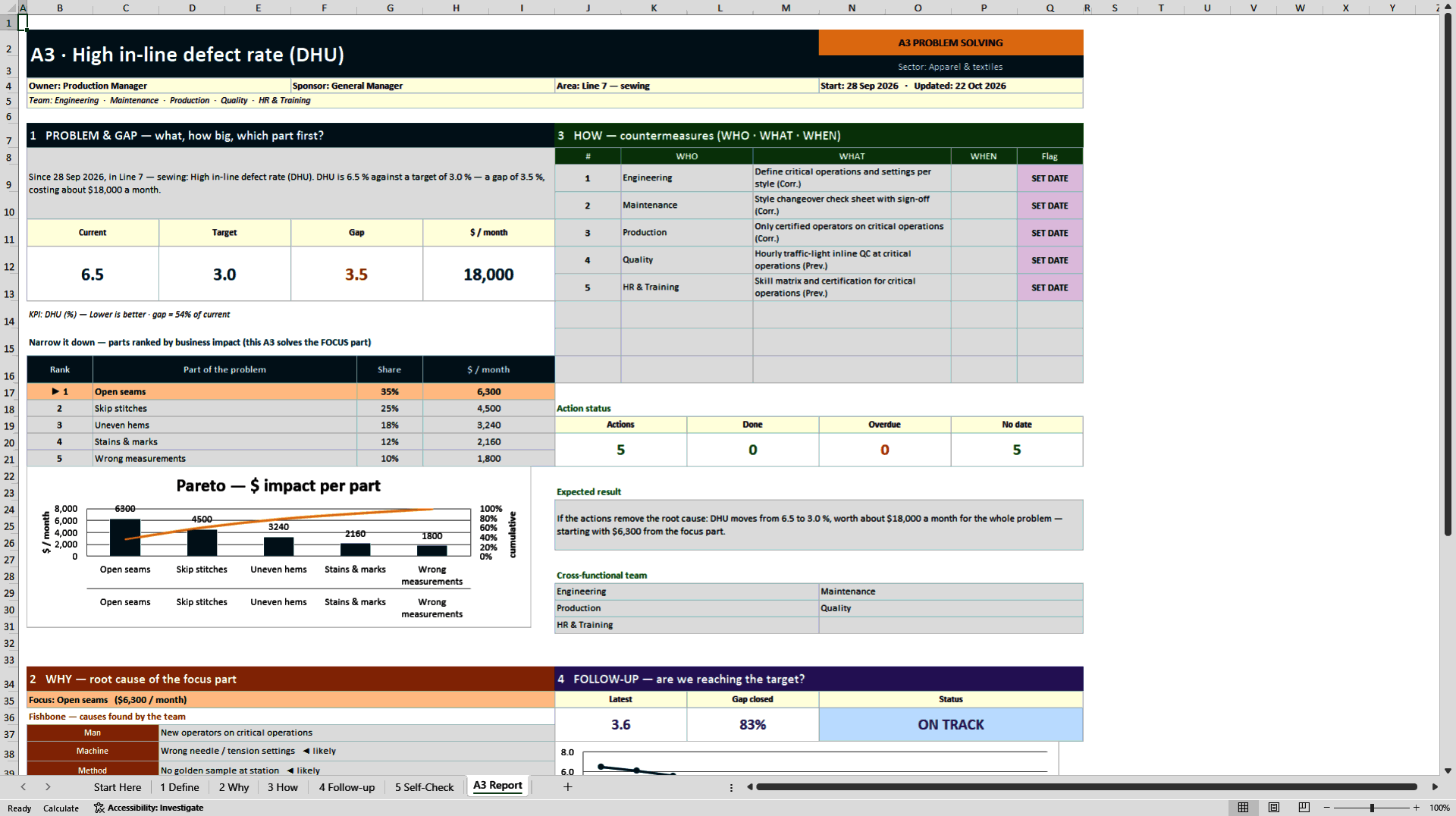1456x816 pixels.
Task: Select the A3 PROBLEM SOLVING orange banner
Action: [951, 42]
